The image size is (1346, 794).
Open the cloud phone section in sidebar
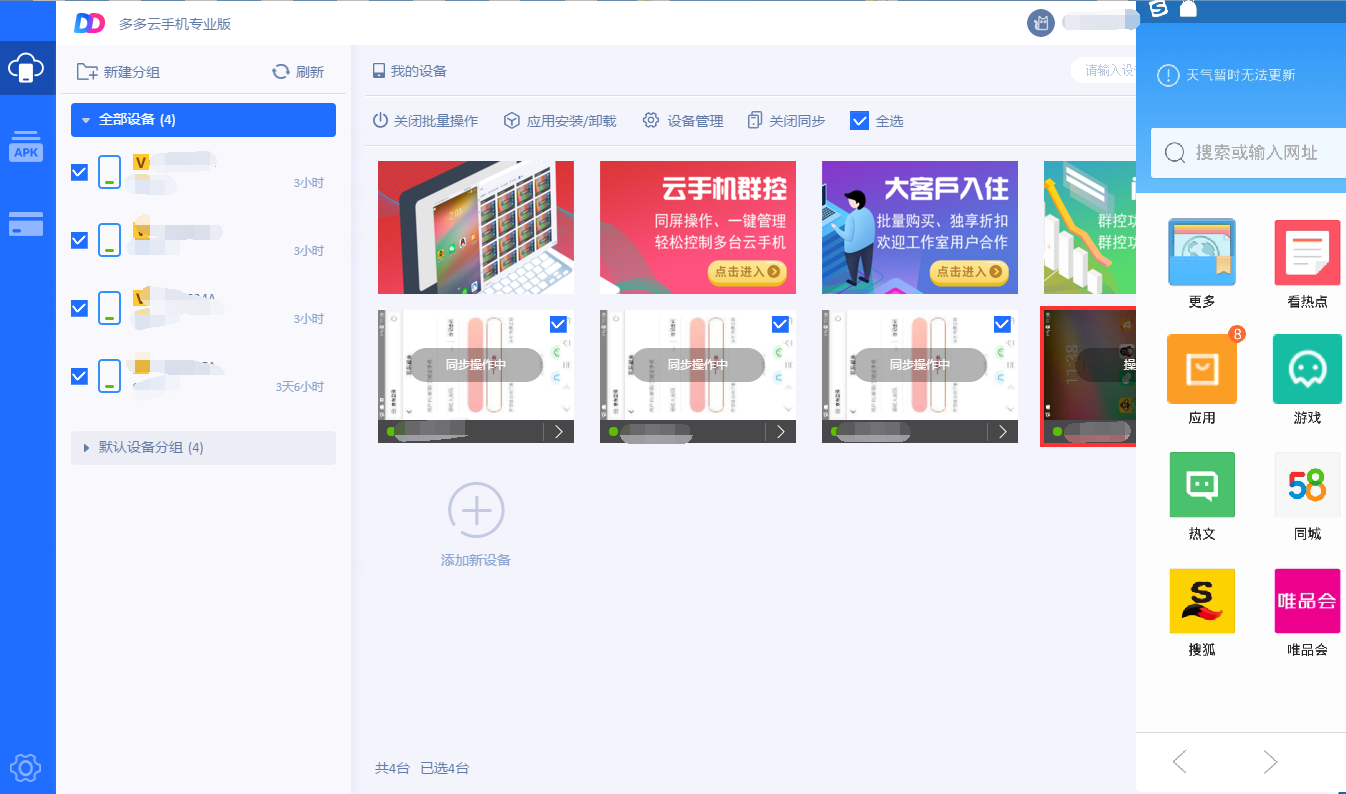pyautogui.click(x=27, y=68)
